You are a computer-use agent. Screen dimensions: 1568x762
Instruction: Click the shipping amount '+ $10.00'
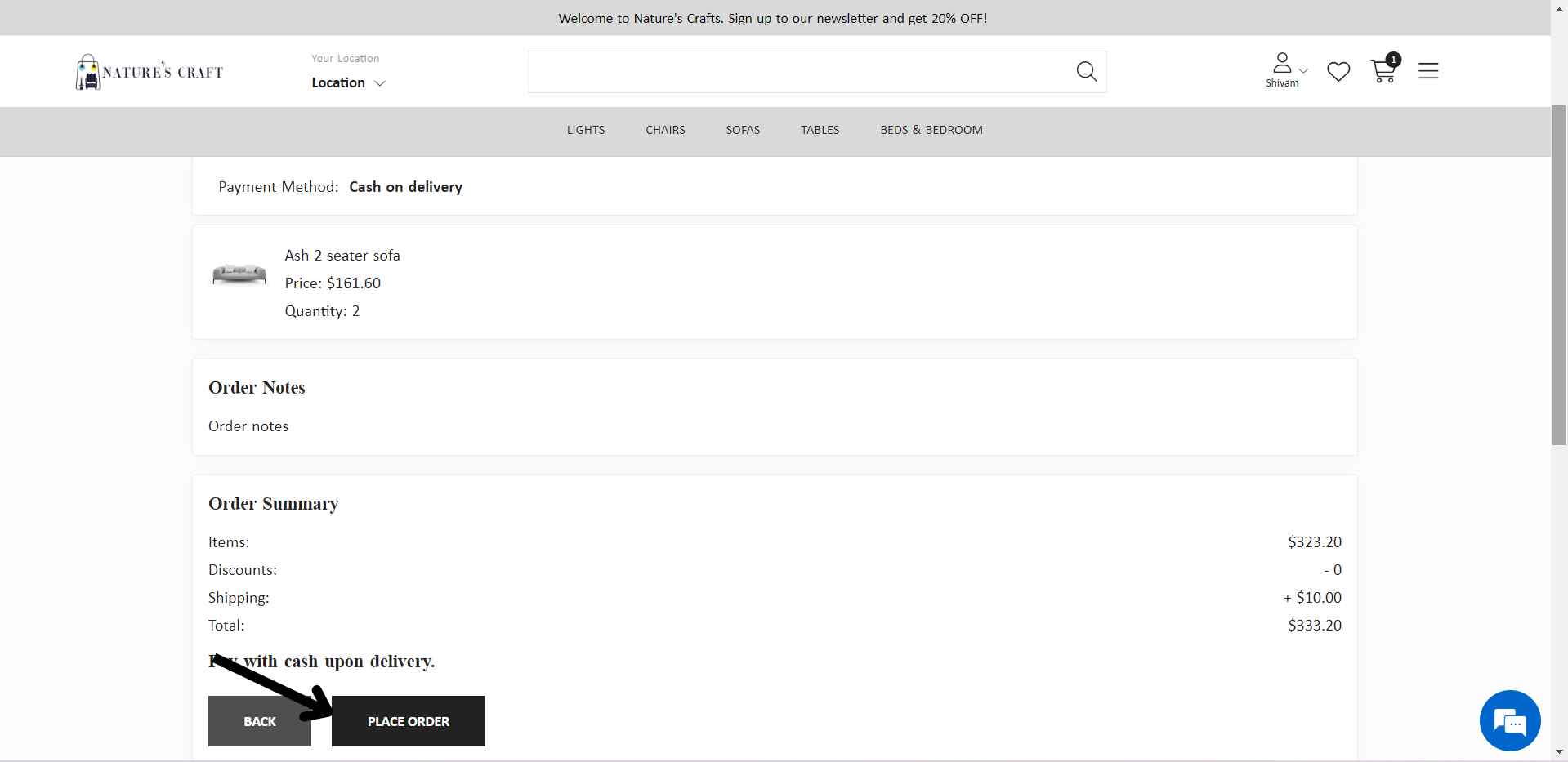click(x=1312, y=598)
